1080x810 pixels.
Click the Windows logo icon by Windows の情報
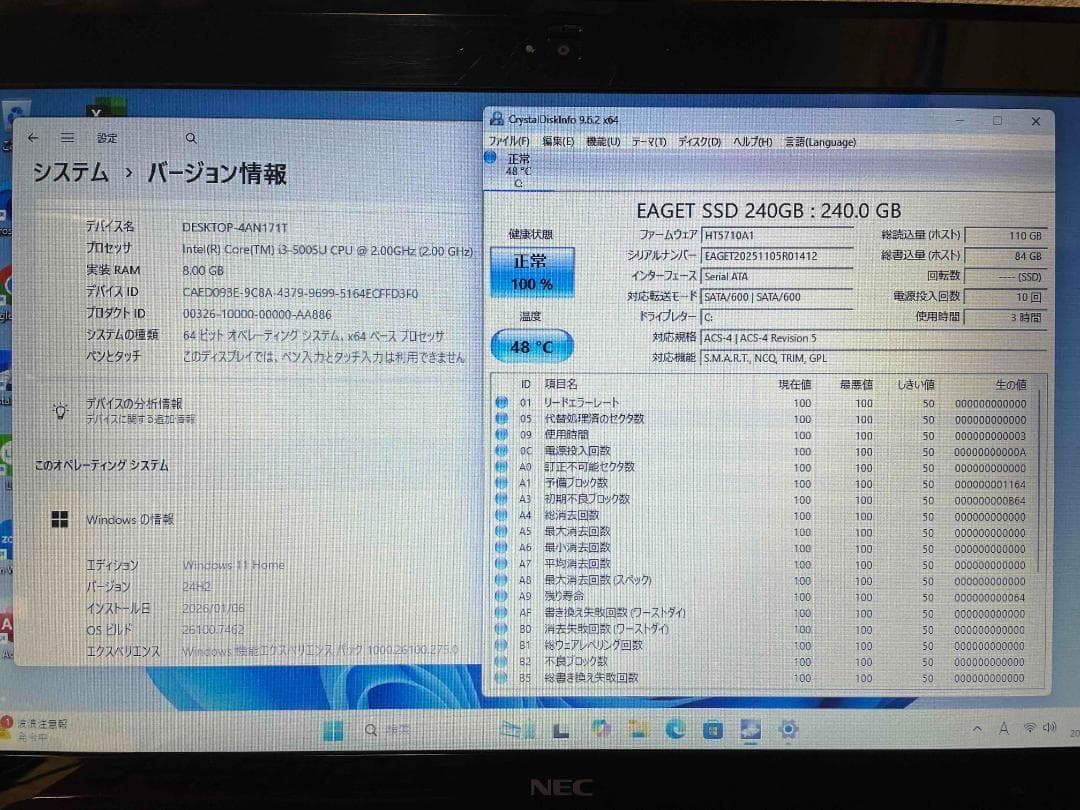coord(60,520)
